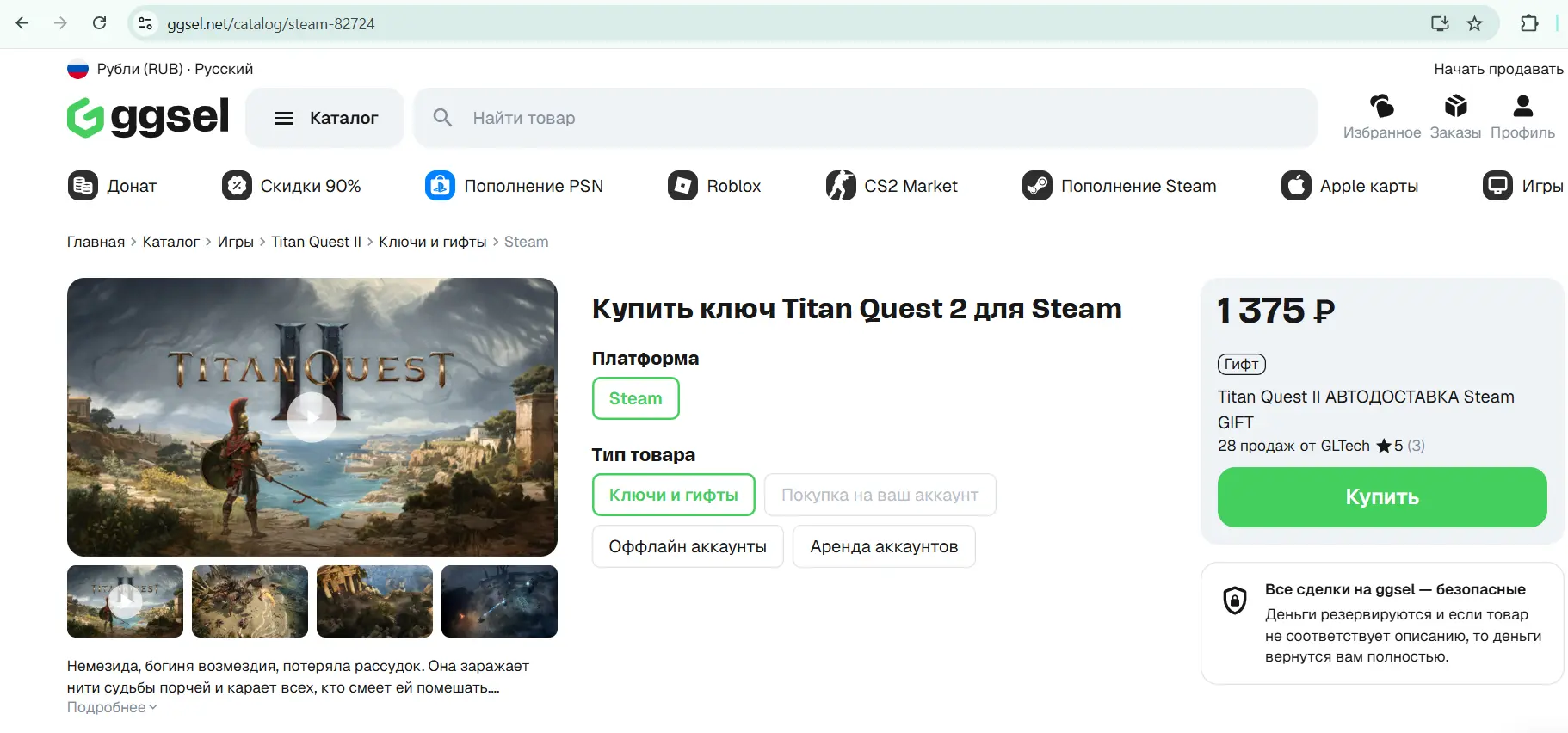
Task: Focus the Найти товар search field
Action: point(866,118)
